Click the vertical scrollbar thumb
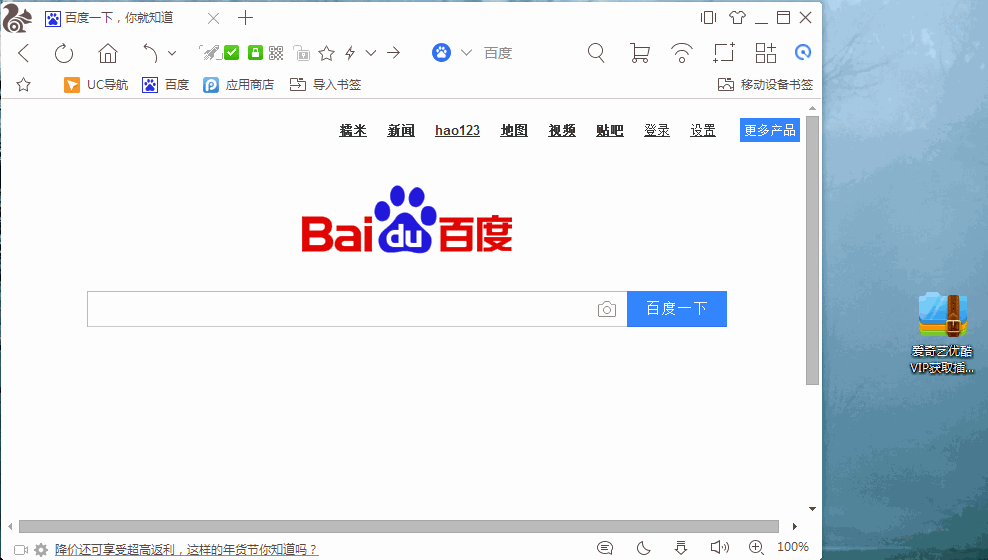The width and height of the screenshot is (988, 560). tap(812, 250)
